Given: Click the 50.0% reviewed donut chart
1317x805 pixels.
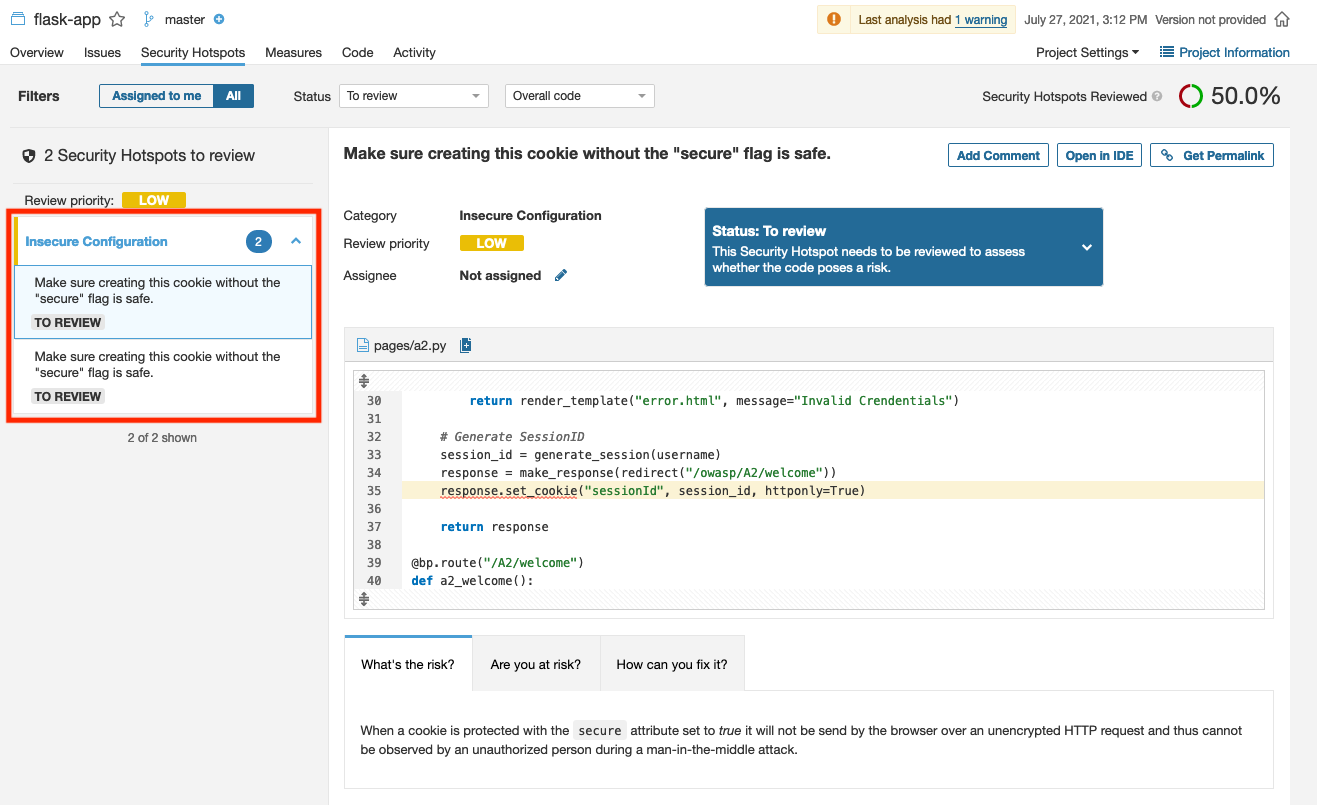Looking at the screenshot, I should click(1190, 96).
